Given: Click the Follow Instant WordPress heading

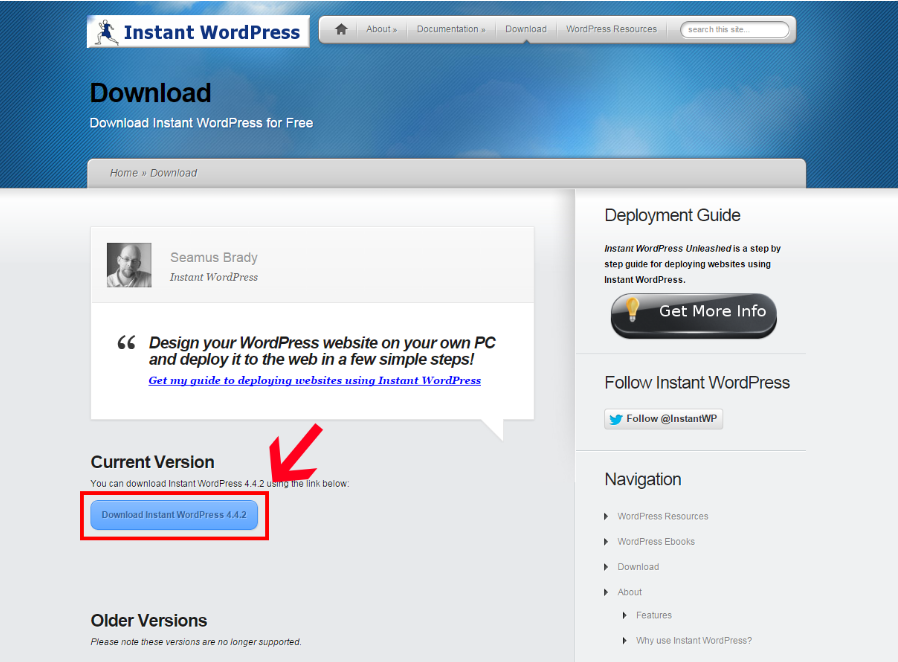Looking at the screenshot, I should click(697, 383).
